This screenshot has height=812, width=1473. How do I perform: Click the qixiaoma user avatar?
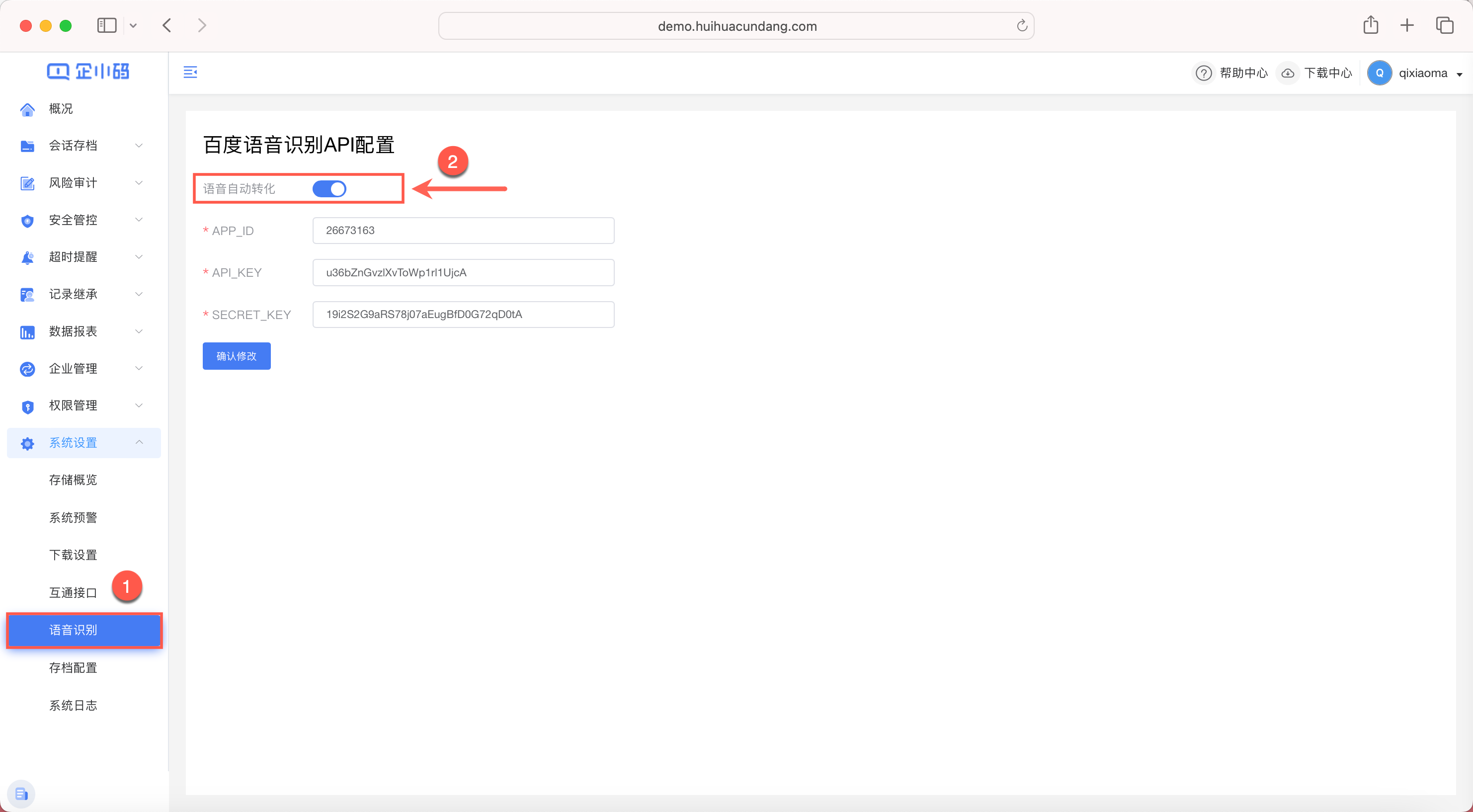tap(1379, 73)
